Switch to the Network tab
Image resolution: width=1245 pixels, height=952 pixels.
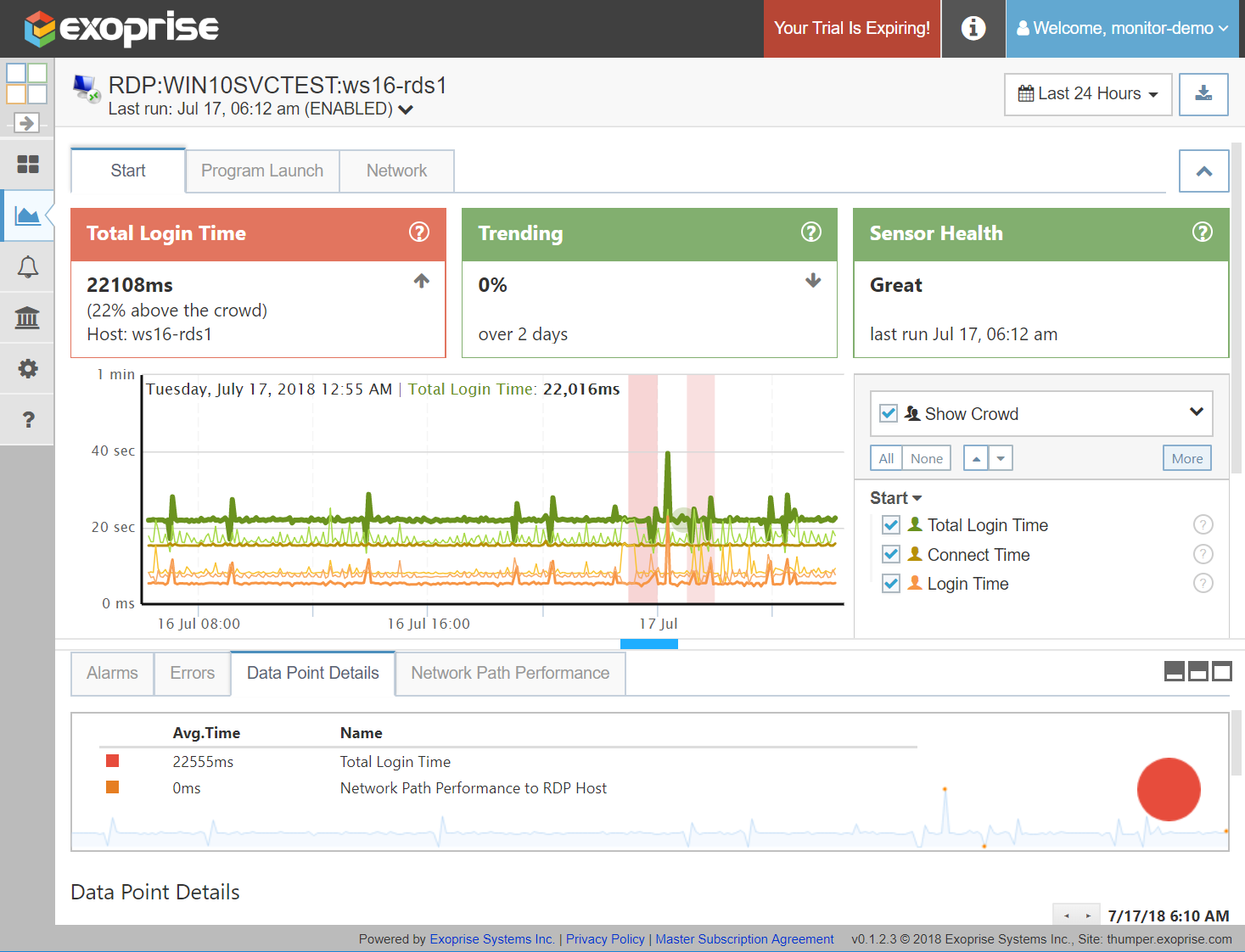pyautogui.click(x=396, y=171)
